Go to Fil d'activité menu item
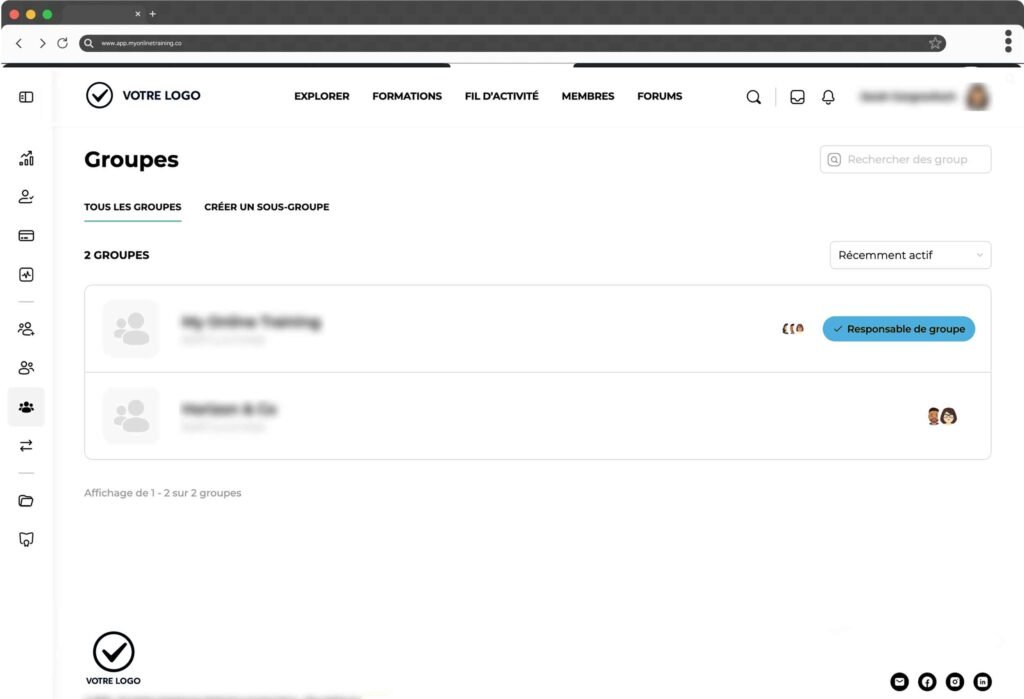The height and width of the screenshot is (699, 1024). pos(501,96)
